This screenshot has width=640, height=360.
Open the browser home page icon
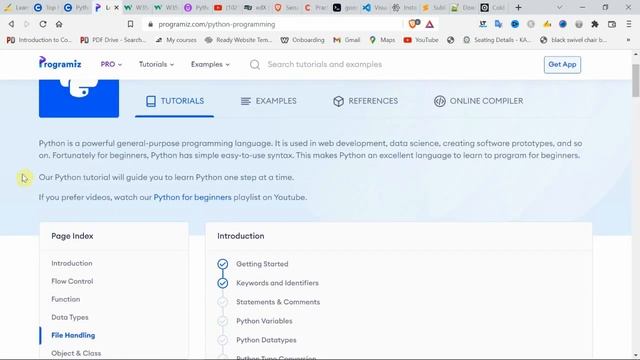59,24
